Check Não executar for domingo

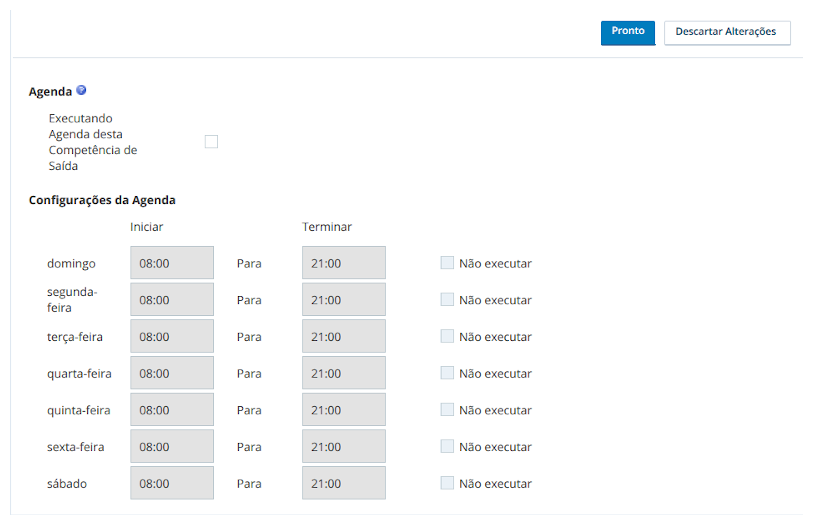pyautogui.click(x=447, y=263)
